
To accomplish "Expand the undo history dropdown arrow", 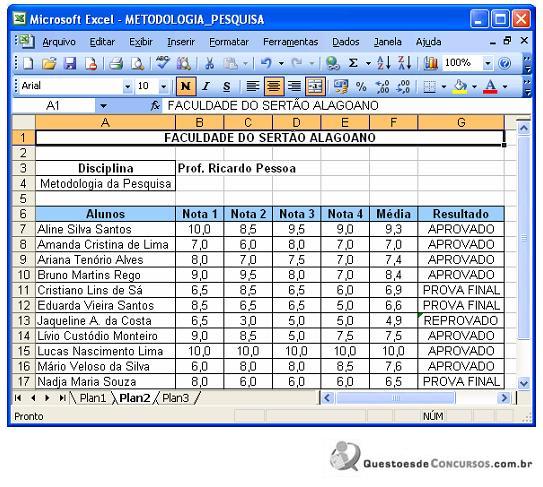I will [281, 63].
